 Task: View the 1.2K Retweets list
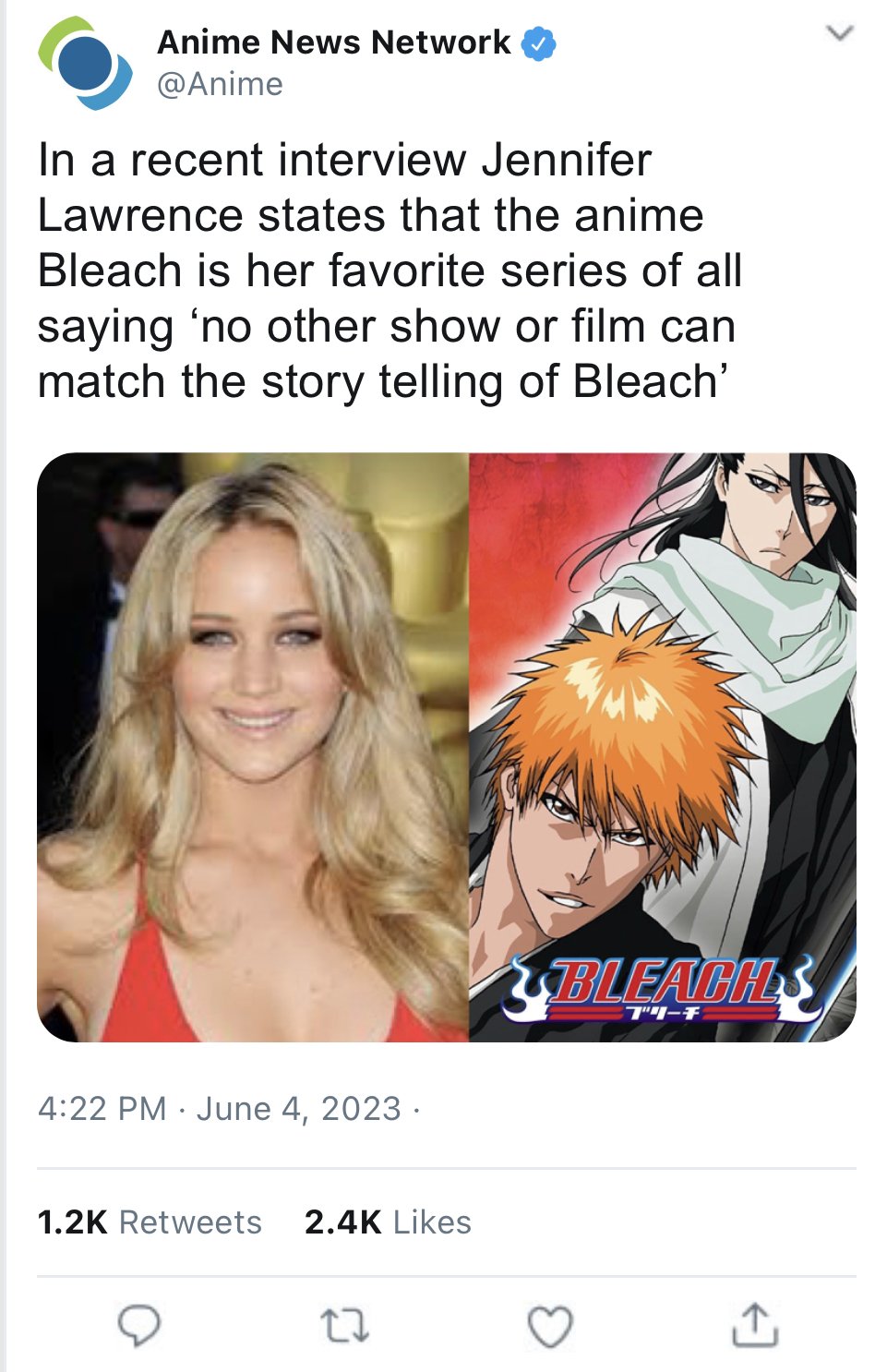click(150, 1222)
